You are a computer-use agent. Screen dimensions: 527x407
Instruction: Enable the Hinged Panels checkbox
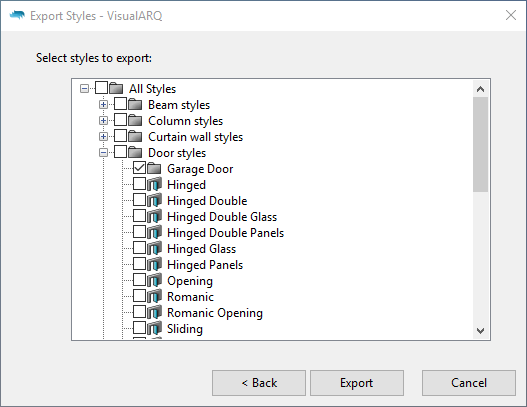tap(139, 264)
